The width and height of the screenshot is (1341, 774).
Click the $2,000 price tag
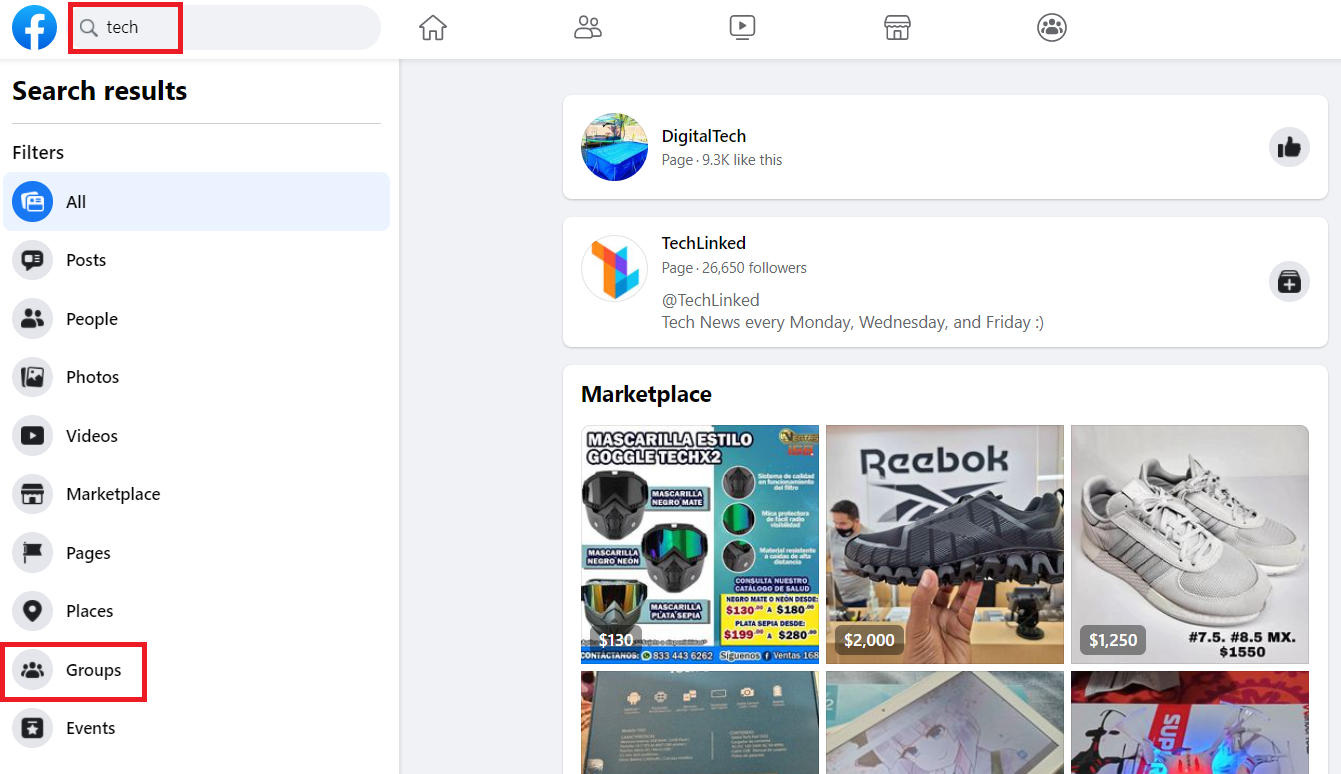pos(869,640)
